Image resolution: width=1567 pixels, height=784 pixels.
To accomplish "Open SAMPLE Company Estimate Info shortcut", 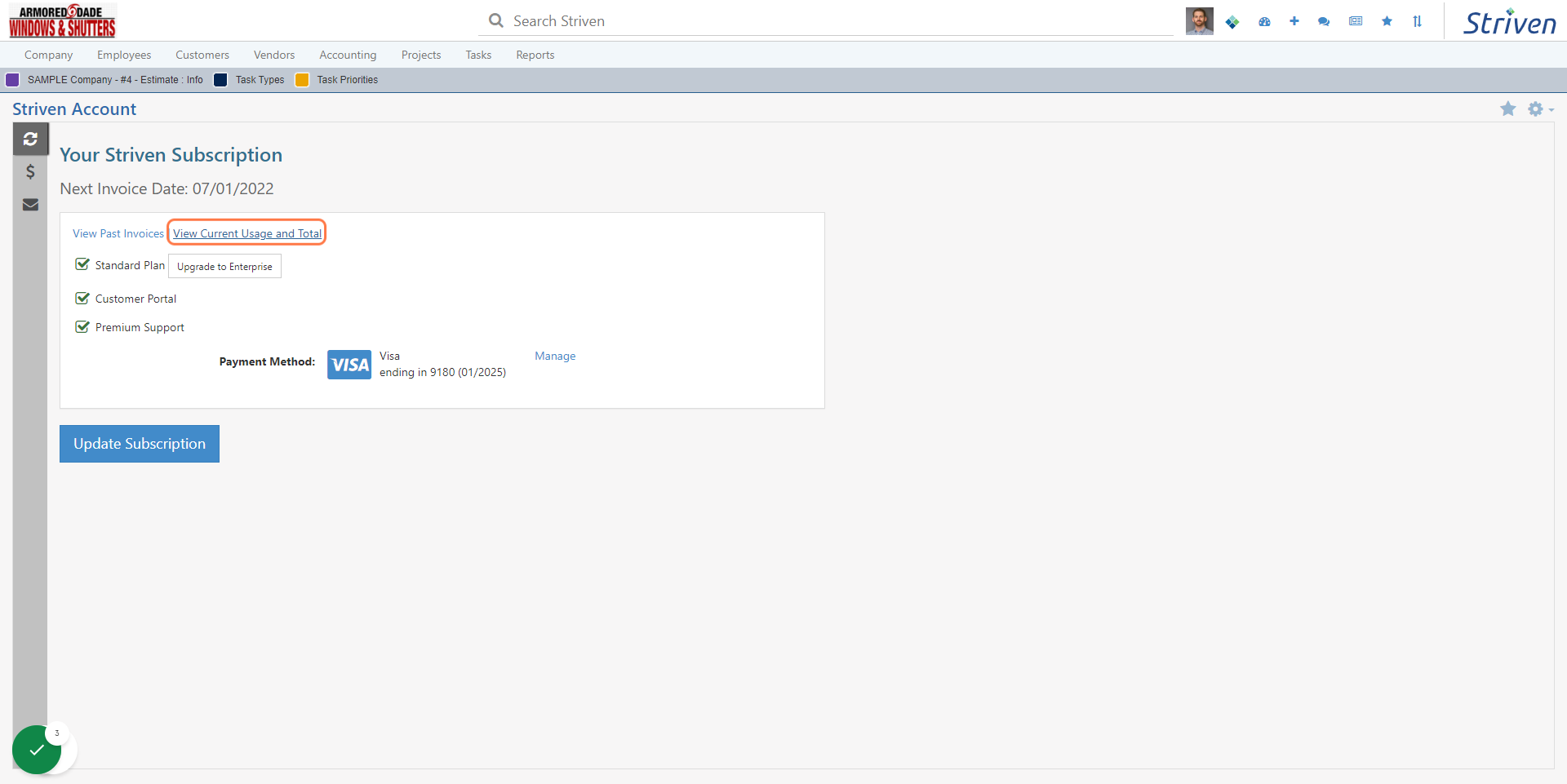I will coord(115,80).
